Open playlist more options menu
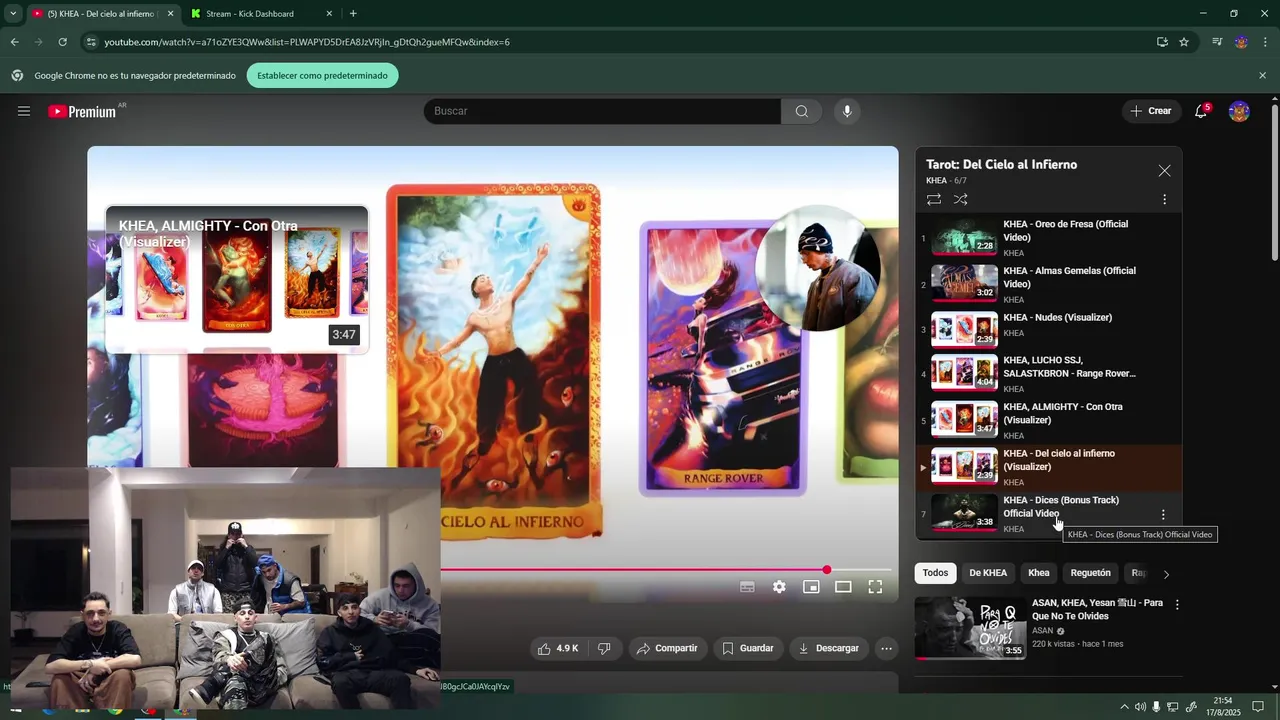1280x720 pixels. [x=1164, y=199]
